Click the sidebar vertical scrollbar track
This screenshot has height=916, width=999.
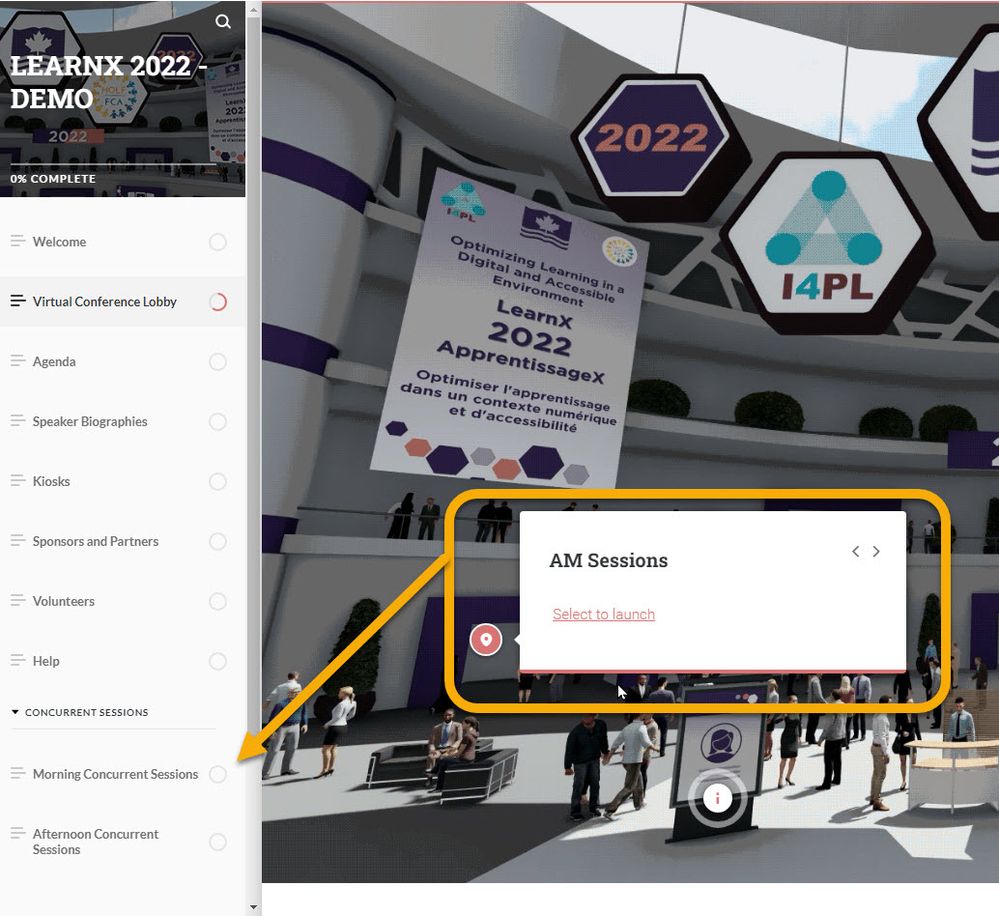254,459
